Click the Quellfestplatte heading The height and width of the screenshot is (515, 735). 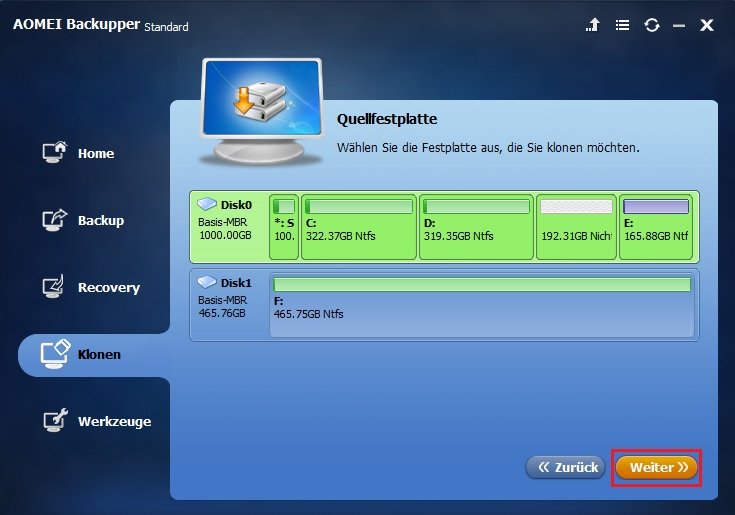click(x=387, y=119)
